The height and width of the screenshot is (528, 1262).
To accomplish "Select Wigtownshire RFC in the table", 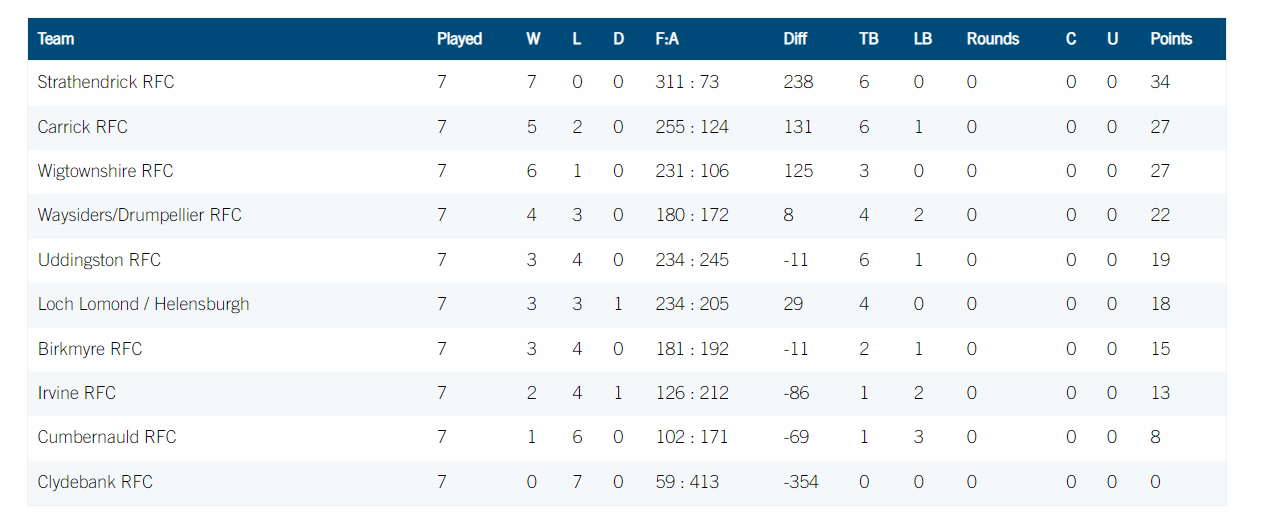I will point(106,171).
